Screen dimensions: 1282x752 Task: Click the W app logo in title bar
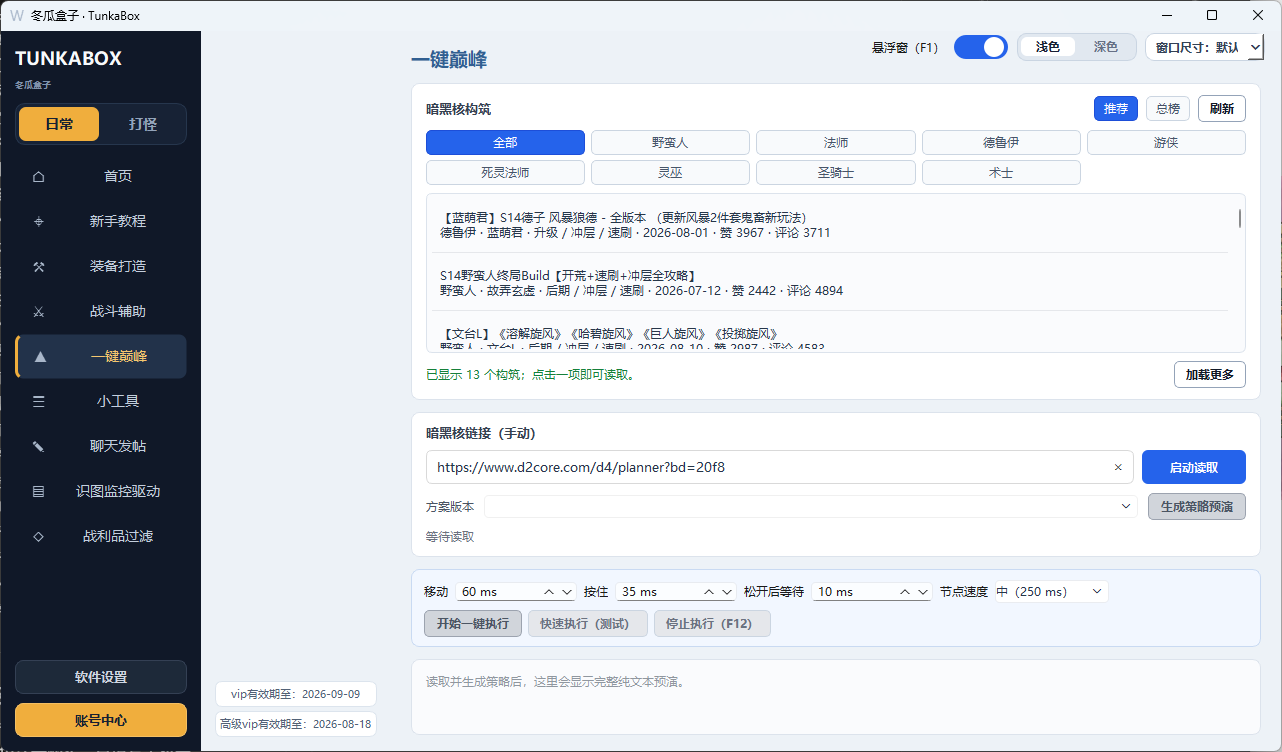pos(16,15)
